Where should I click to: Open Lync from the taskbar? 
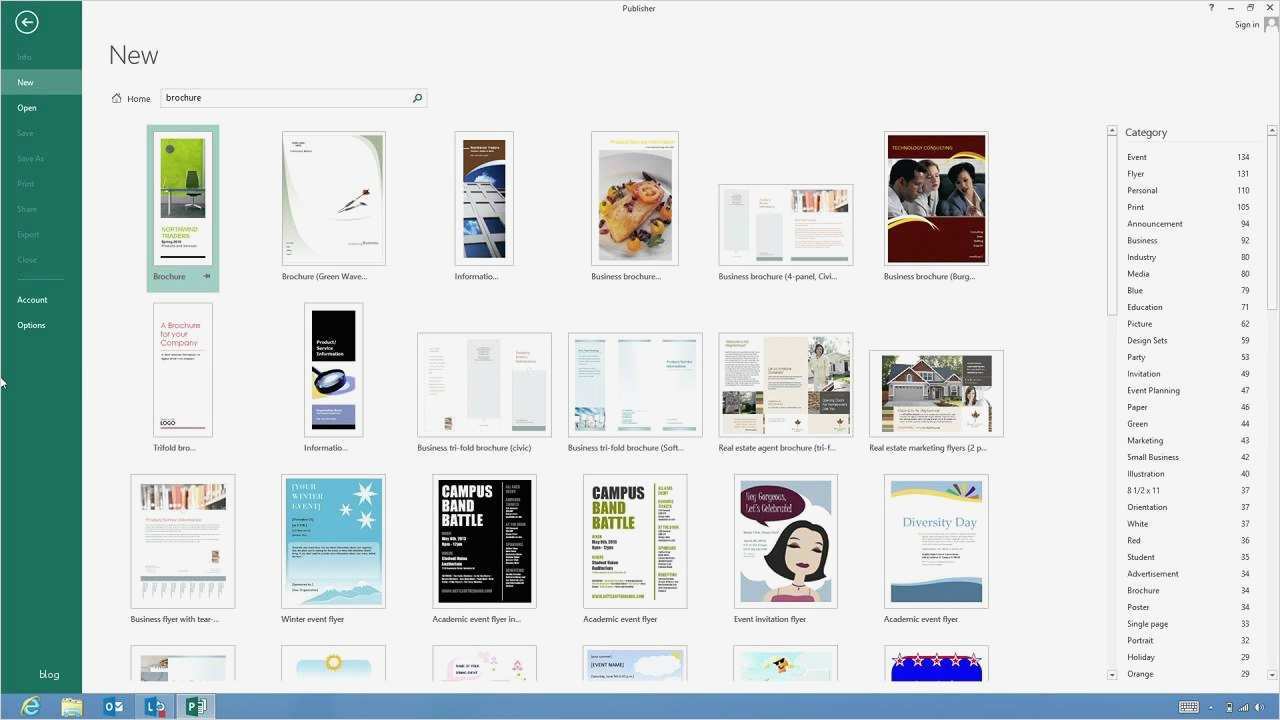coord(155,706)
